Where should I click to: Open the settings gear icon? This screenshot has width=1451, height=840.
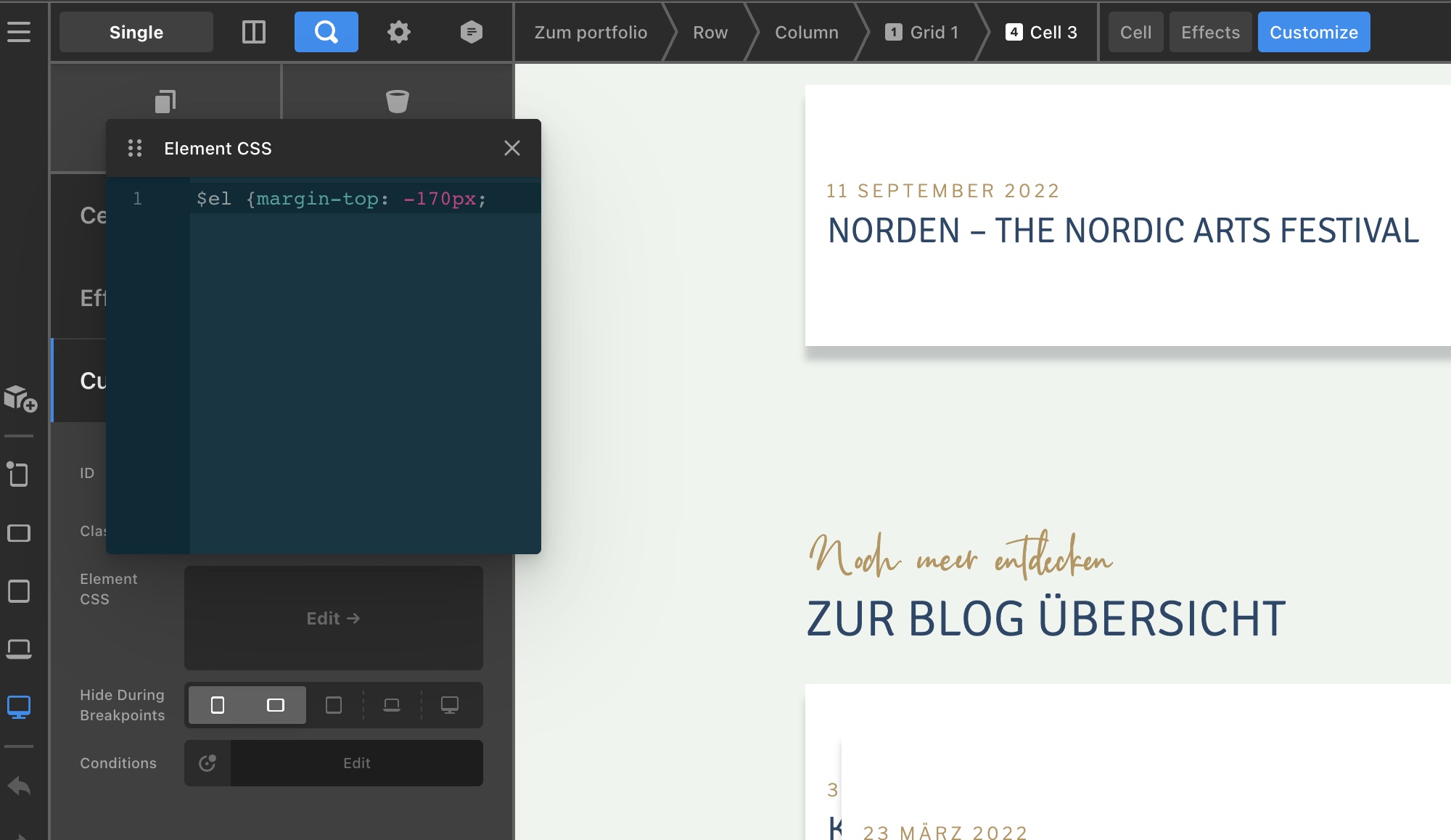[x=398, y=32]
